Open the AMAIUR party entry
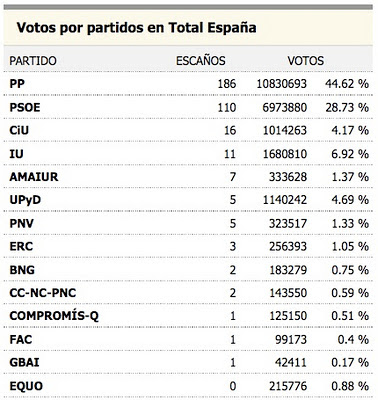Image resolution: width=378 pixels, height=400 pixels. tap(34, 177)
